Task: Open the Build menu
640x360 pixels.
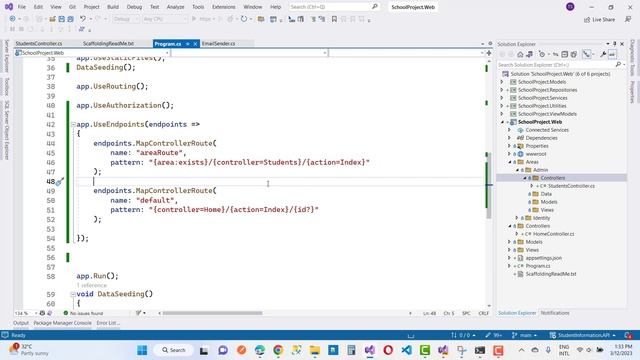Action: pyautogui.click(x=113, y=7)
